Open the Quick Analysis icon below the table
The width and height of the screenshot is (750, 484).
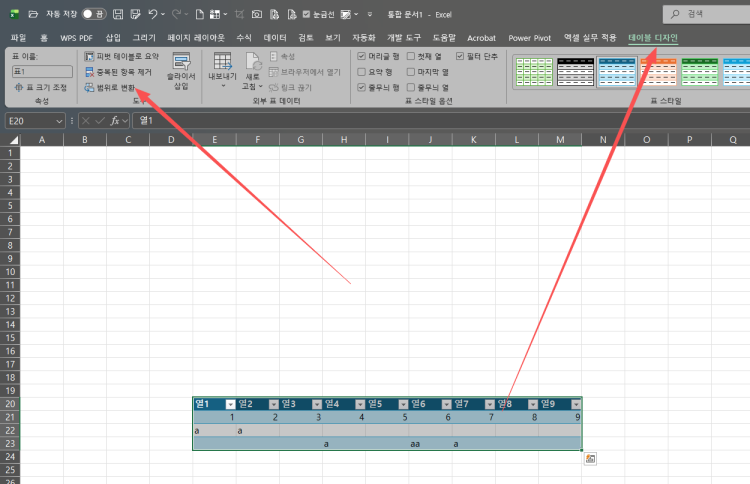point(590,458)
